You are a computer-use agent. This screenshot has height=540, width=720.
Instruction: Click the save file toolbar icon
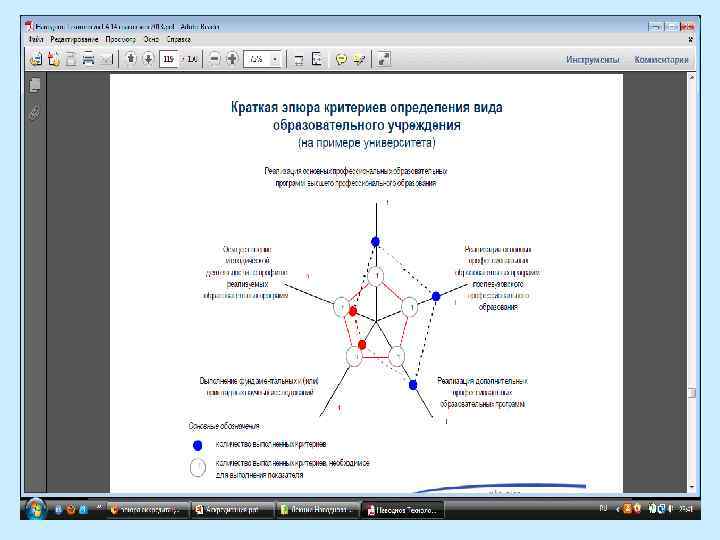click(x=71, y=59)
